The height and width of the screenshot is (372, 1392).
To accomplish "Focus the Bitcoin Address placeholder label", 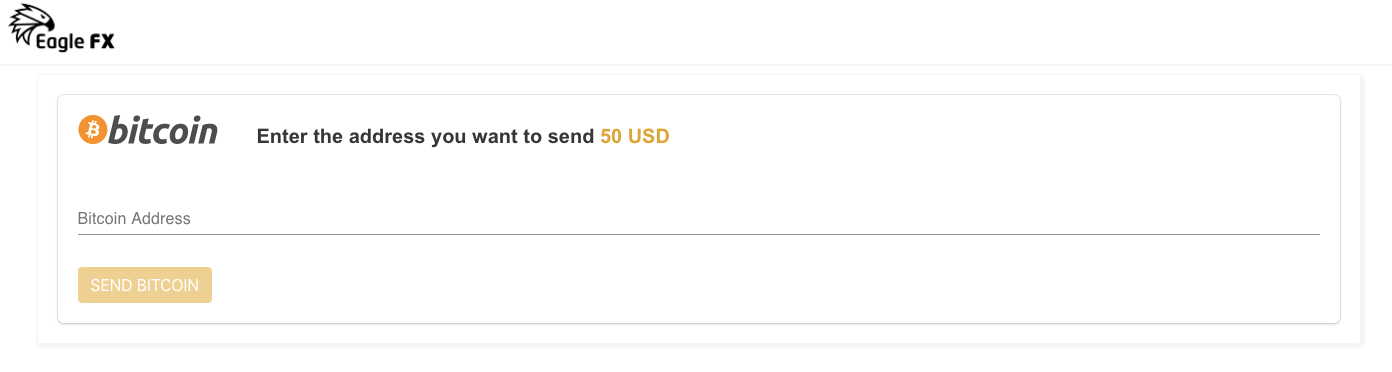I will (134, 218).
